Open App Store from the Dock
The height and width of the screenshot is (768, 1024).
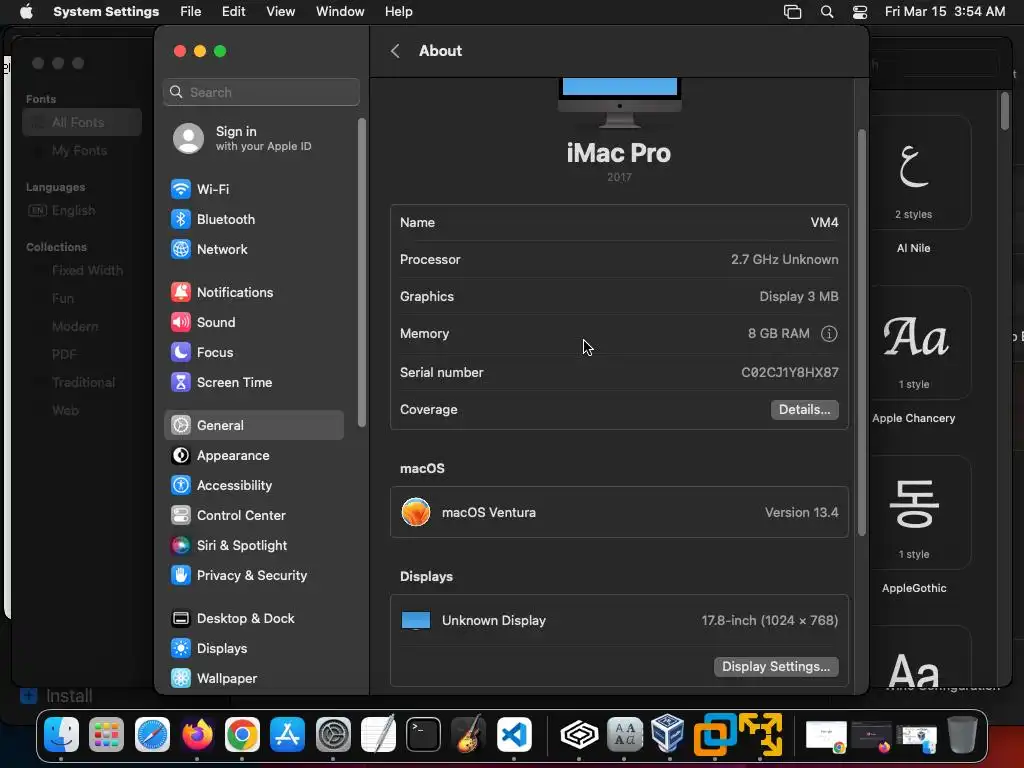pyautogui.click(x=287, y=735)
